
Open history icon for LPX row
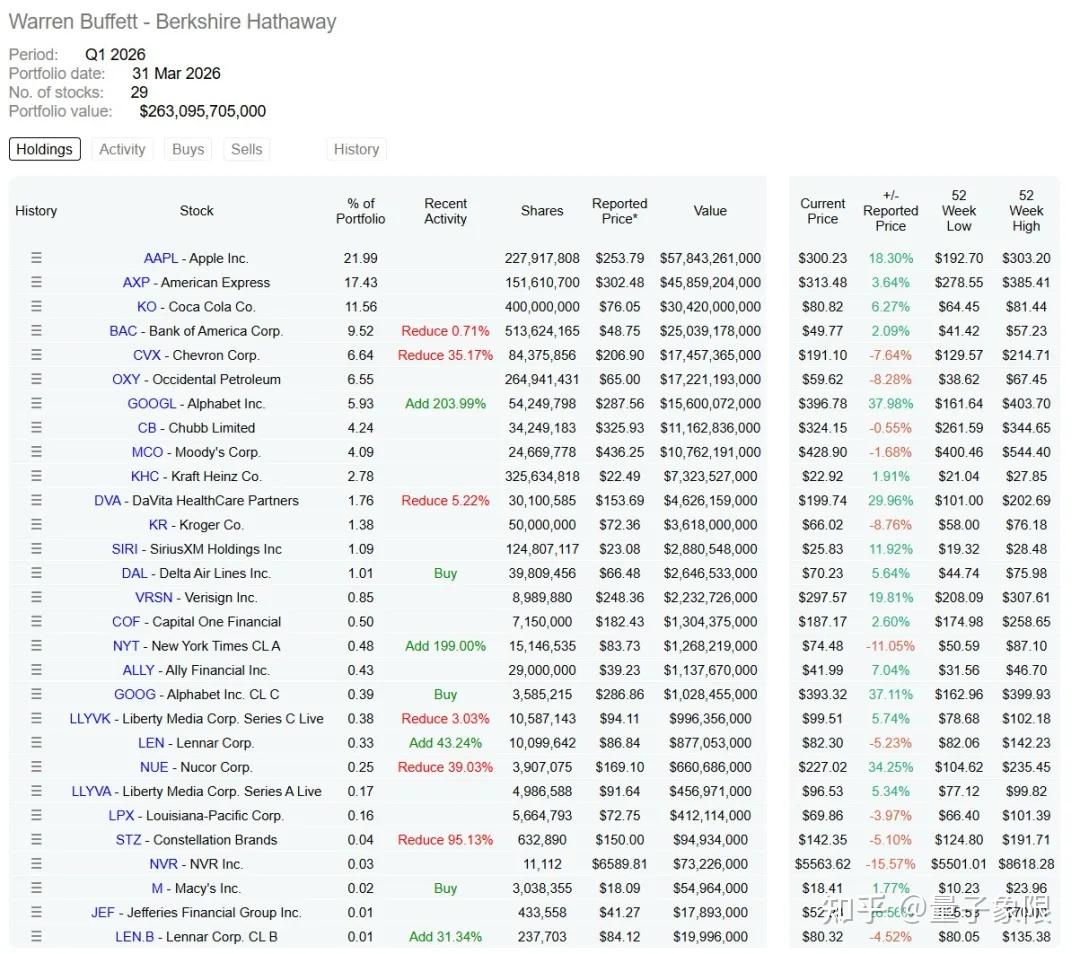[37, 816]
